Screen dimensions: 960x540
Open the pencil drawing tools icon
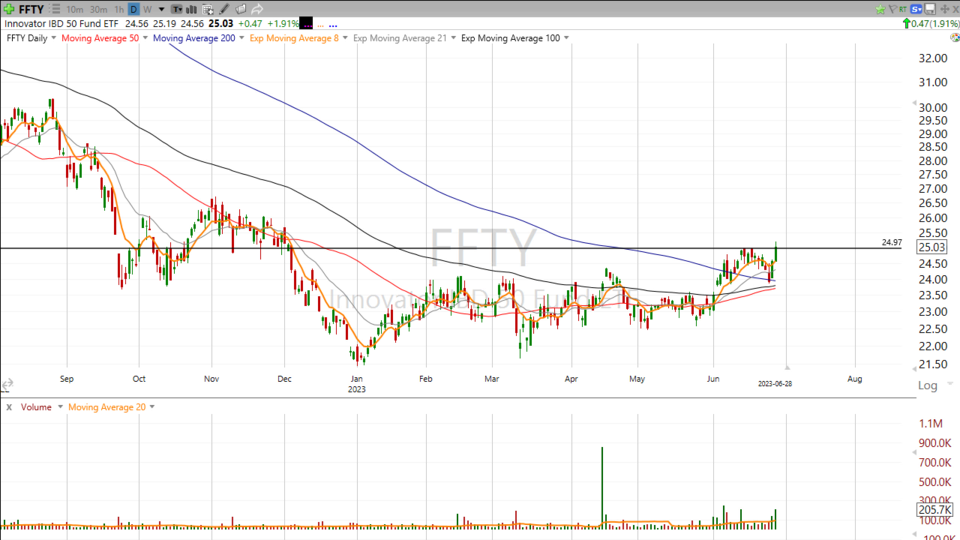223,9
